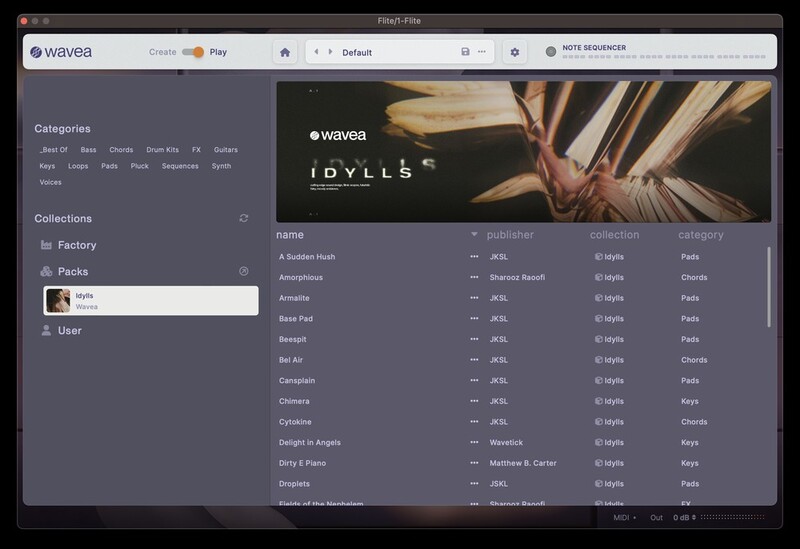The image size is (800, 549).
Task: Open options for Bel Air
Action: click(x=474, y=360)
